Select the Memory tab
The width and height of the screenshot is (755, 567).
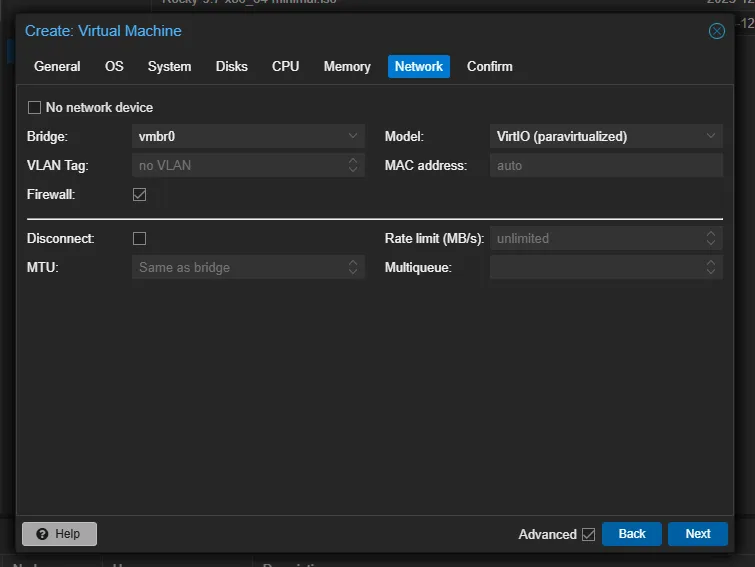tap(347, 66)
